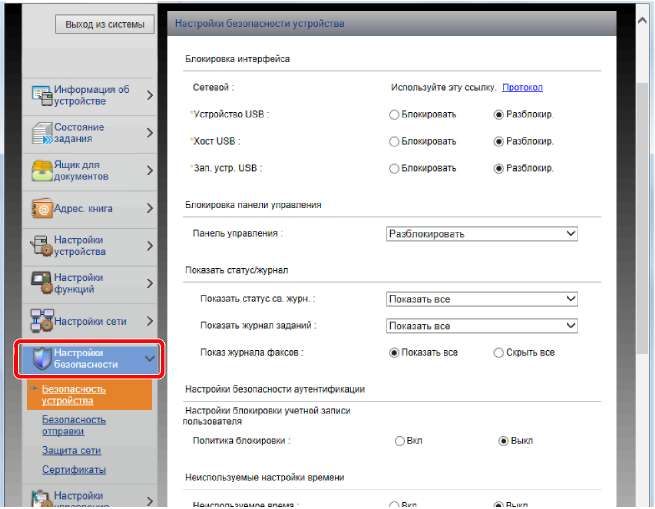
Task: Click the Информация об устройстве icon
Action: point(41,95)
